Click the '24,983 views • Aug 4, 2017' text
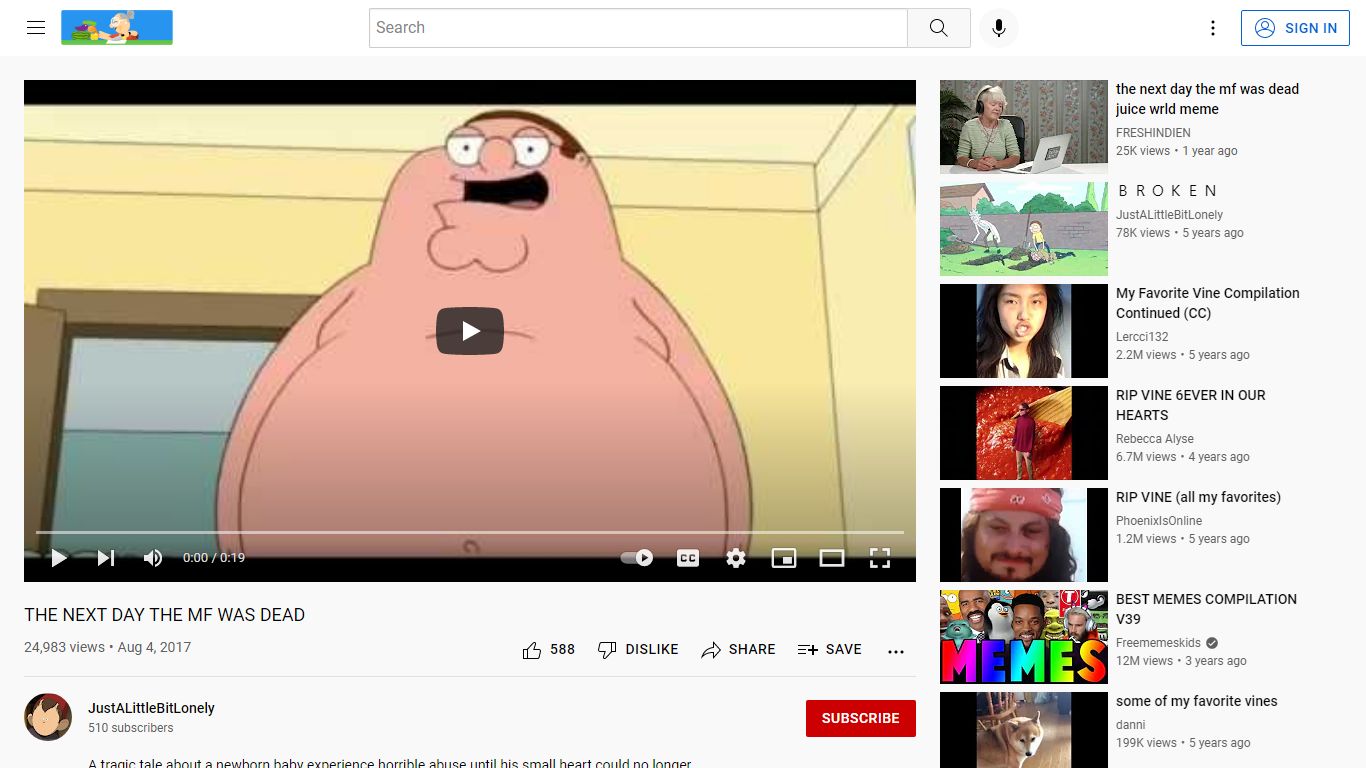Image resolution: width=1366 pixels, height=768 pixels. pos(107,647)
